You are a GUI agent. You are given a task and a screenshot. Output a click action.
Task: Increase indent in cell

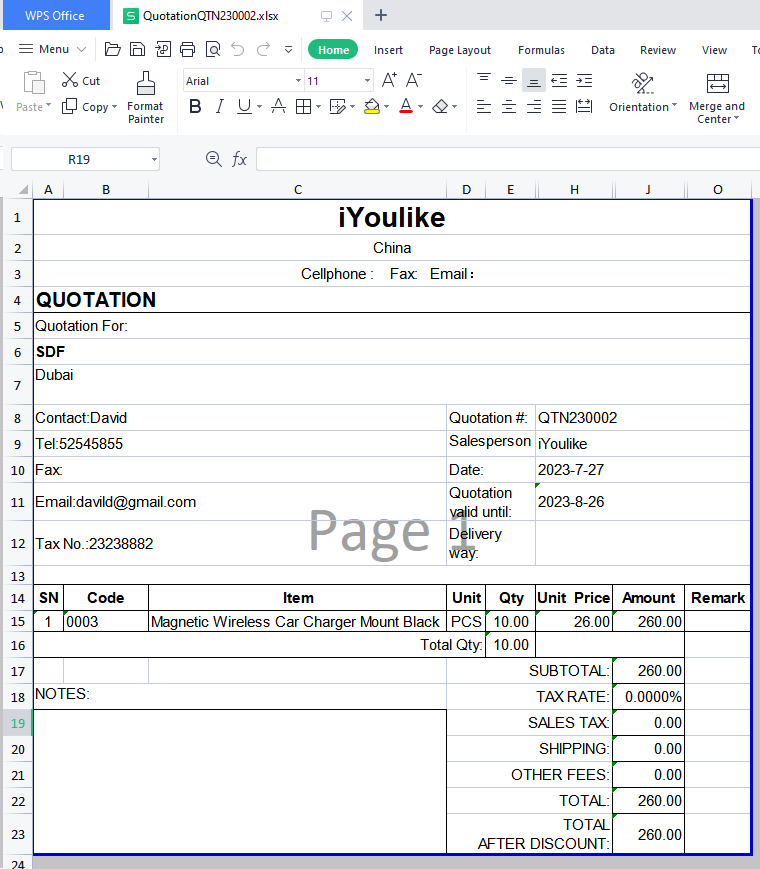pos(584,80)
